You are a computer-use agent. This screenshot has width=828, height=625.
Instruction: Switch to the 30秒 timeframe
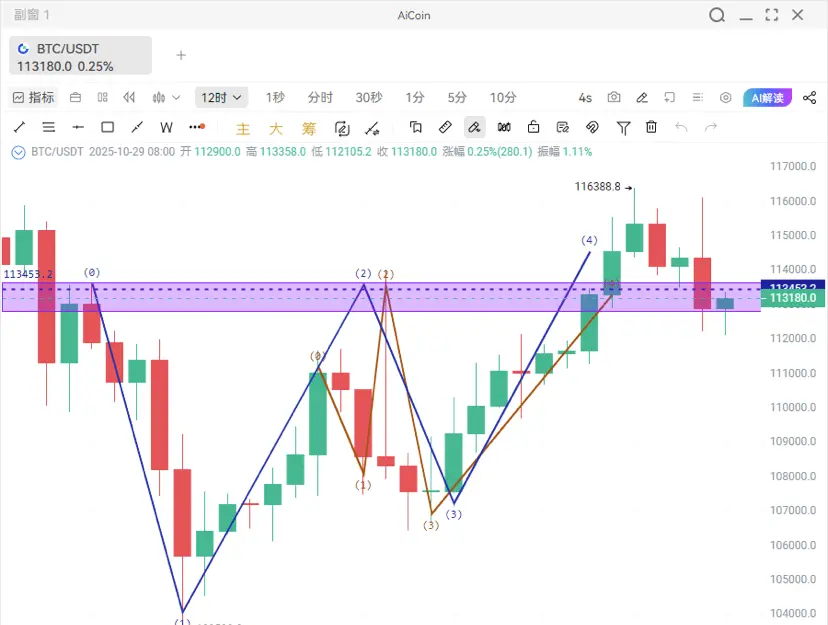click(x=369, y=98)
